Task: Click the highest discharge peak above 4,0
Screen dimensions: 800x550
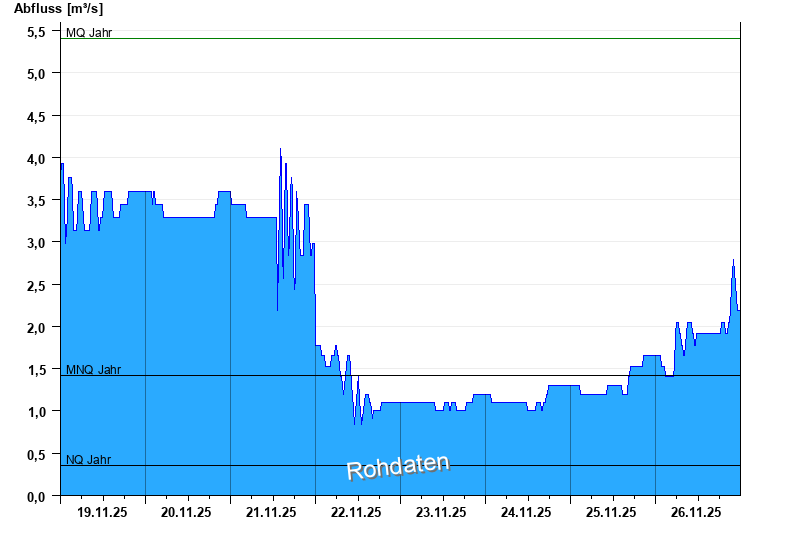Action: [x=280, y=150]
